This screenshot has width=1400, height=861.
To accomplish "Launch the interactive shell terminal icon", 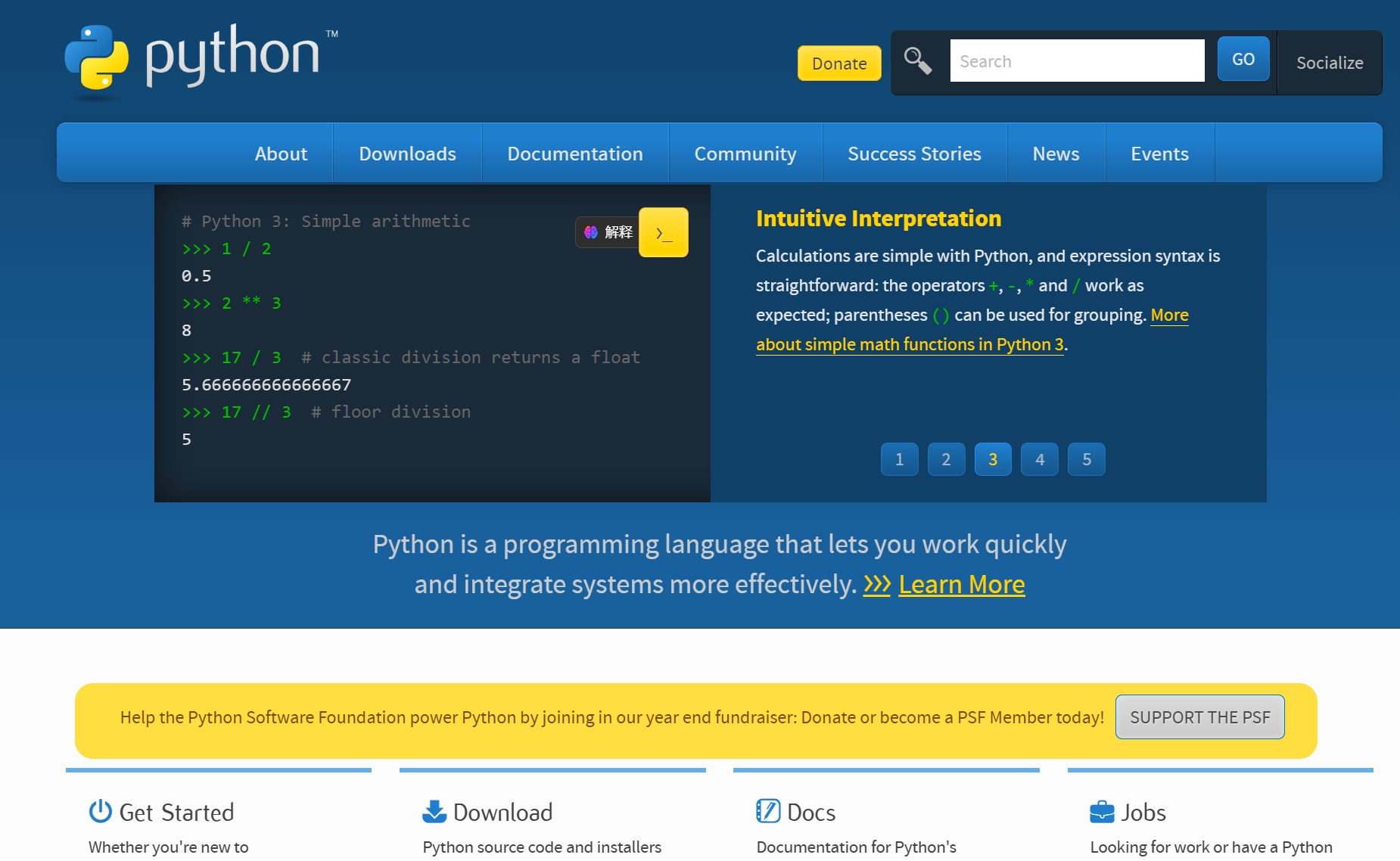I will coord(664,232).
